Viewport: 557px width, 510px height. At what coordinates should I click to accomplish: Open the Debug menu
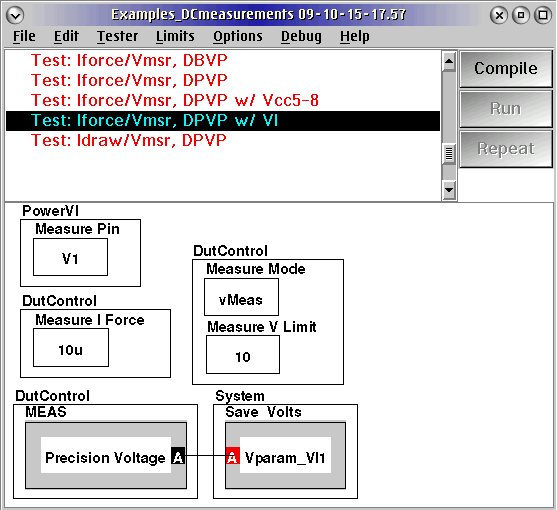click(301, 36)
